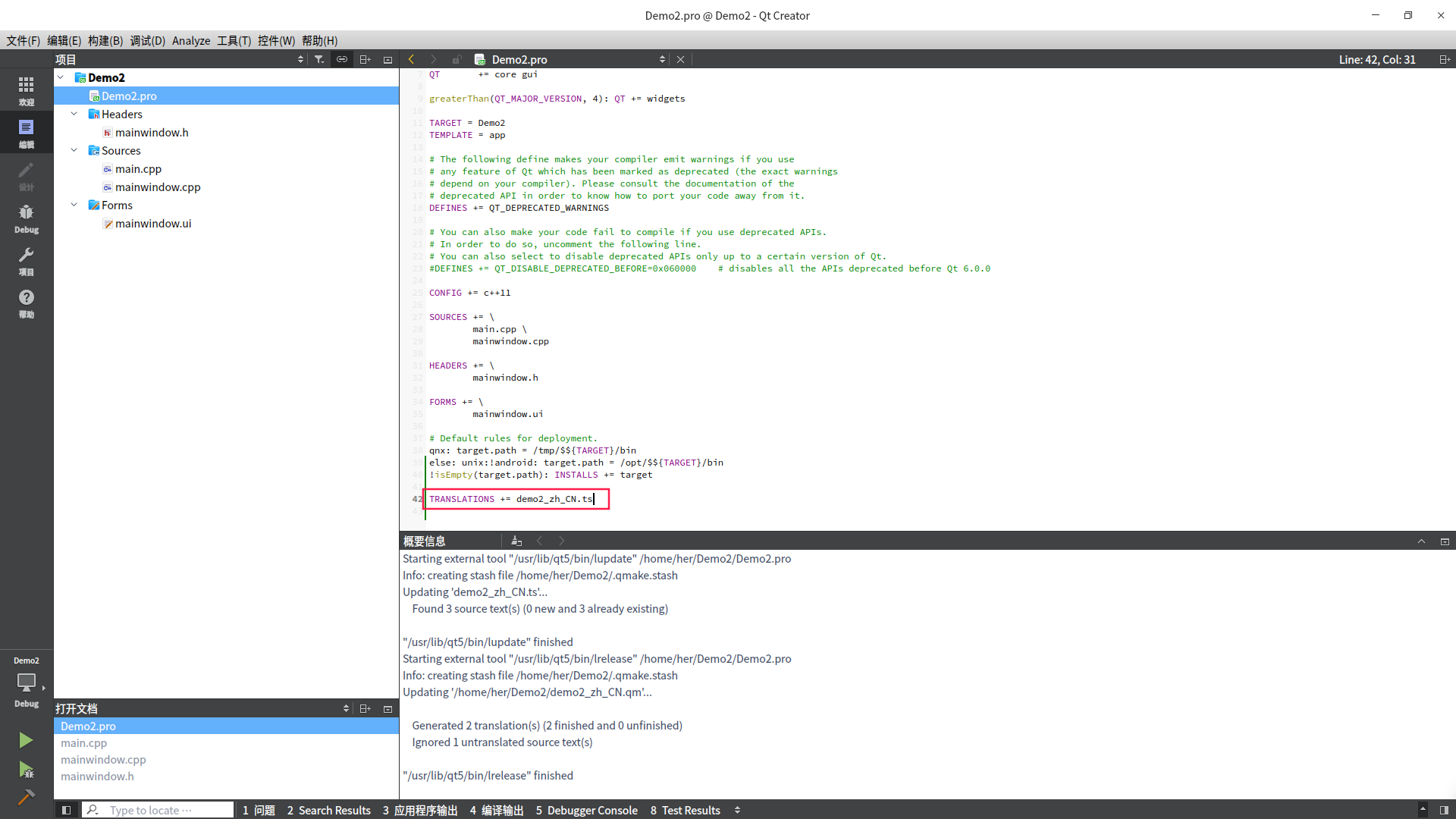1456x819 pixels.
Task: Click the back navigation arrow in editor toolbar
Action: click(x=411, y=59)
